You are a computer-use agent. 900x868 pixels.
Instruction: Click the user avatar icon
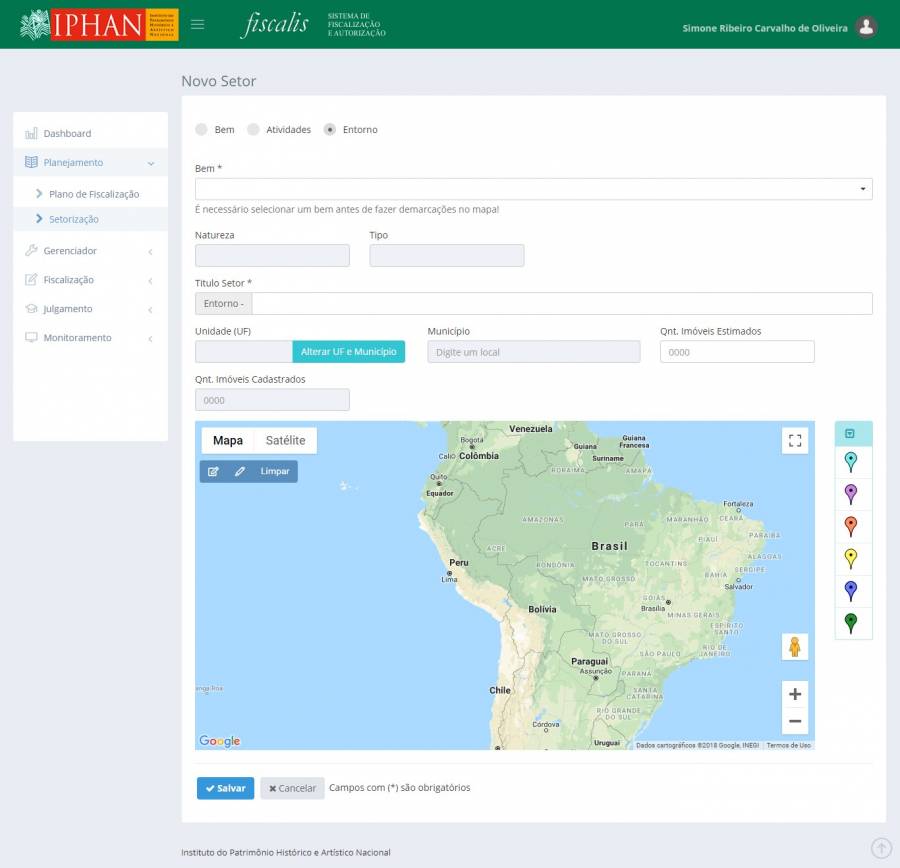pos(867,28)
